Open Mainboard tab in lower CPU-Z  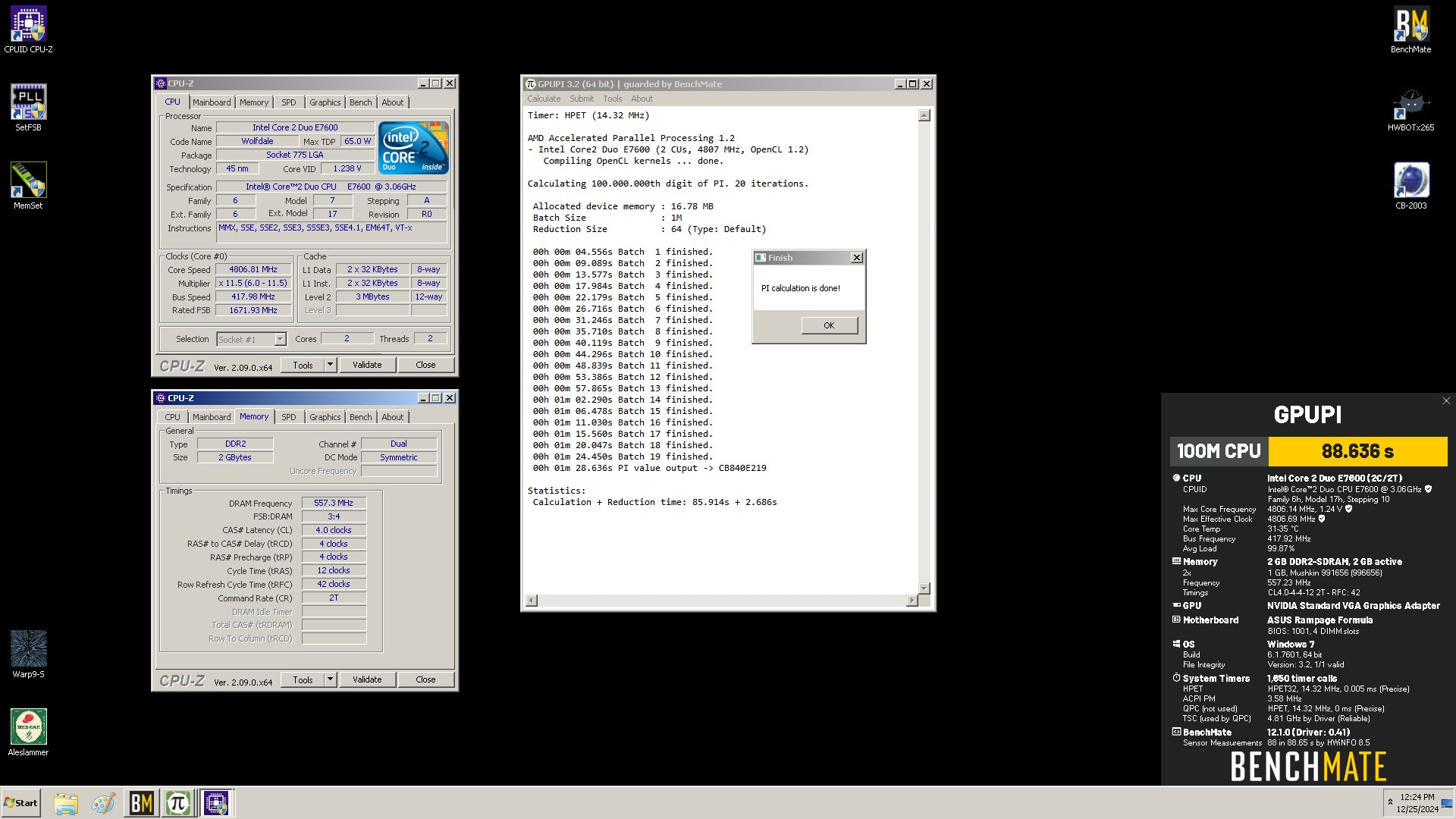tap(212, 417)
